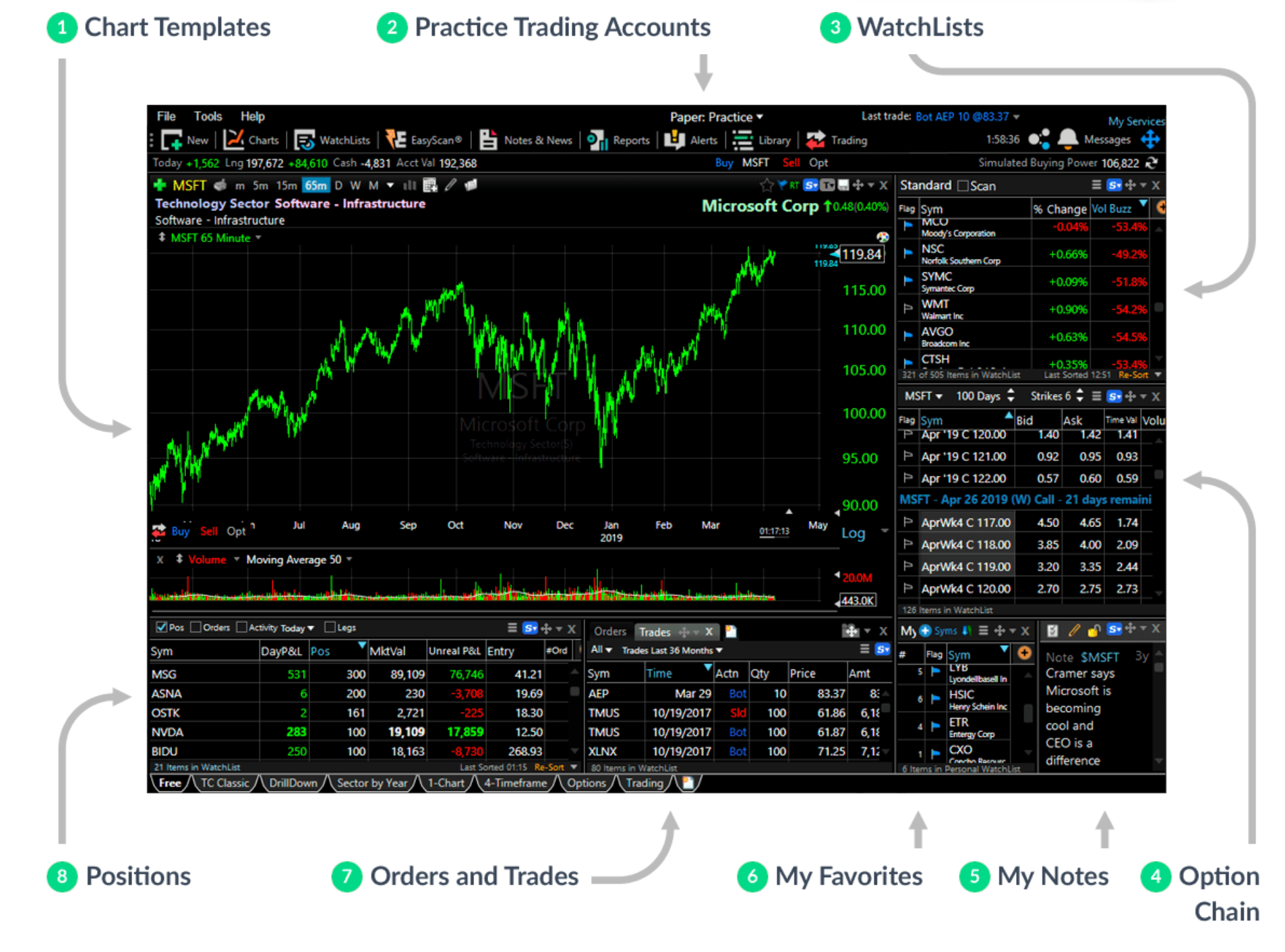Open the MSFT 65 Minute plot dropdown
The height and width of the screenshot is (952, 1285).
pyautogui.click(x=258, y=237)
